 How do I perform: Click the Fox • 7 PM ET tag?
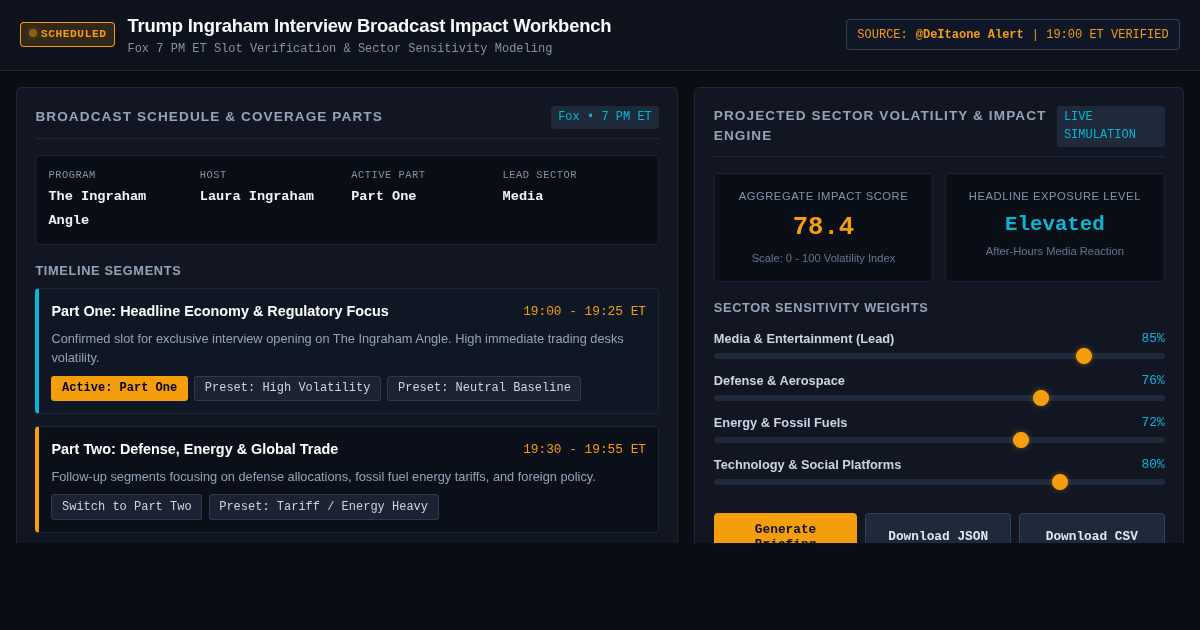605,117
